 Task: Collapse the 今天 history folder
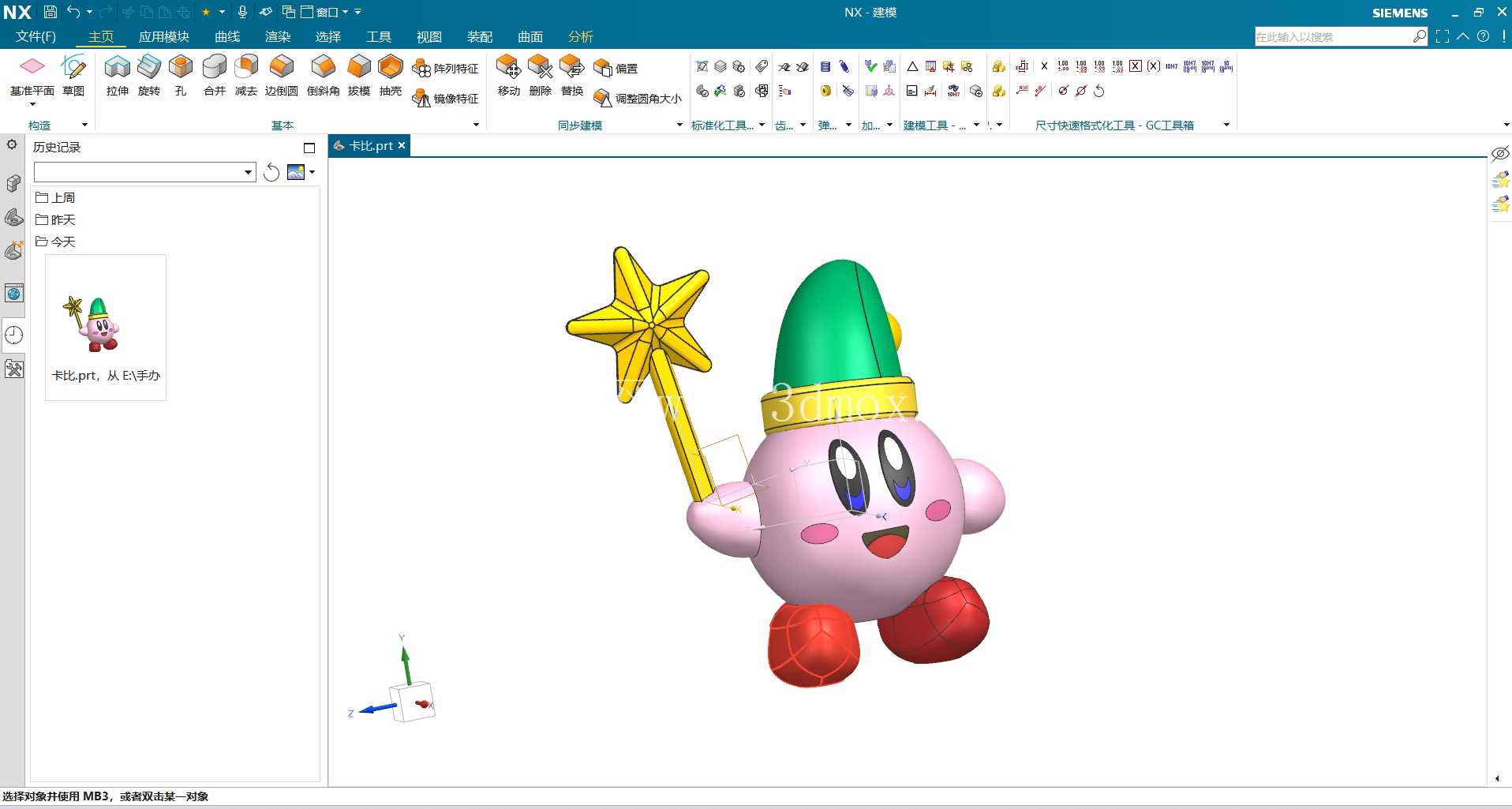coord(56,242)
